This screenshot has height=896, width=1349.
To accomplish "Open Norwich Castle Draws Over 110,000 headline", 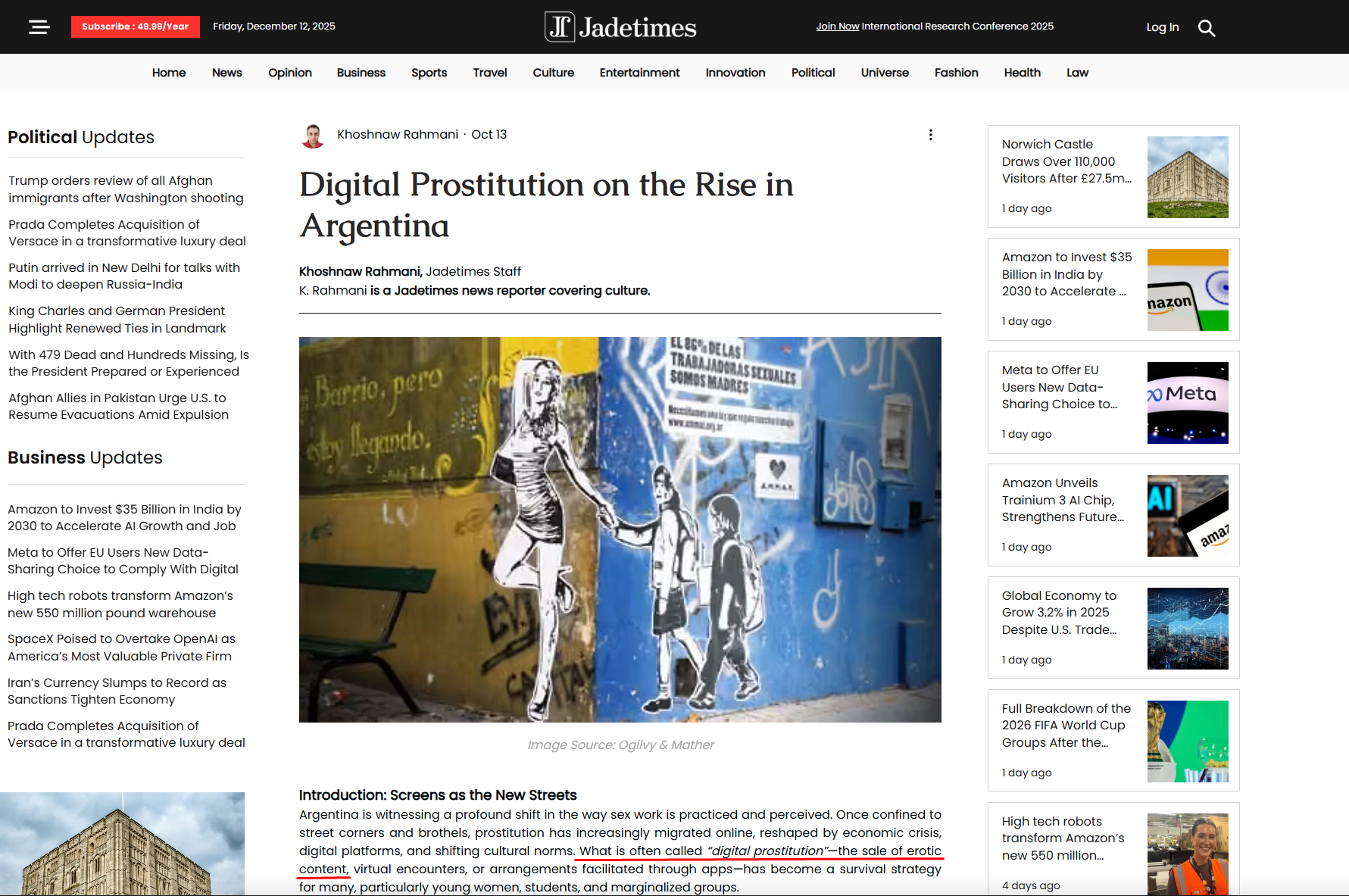I will tap(1066, 161).
